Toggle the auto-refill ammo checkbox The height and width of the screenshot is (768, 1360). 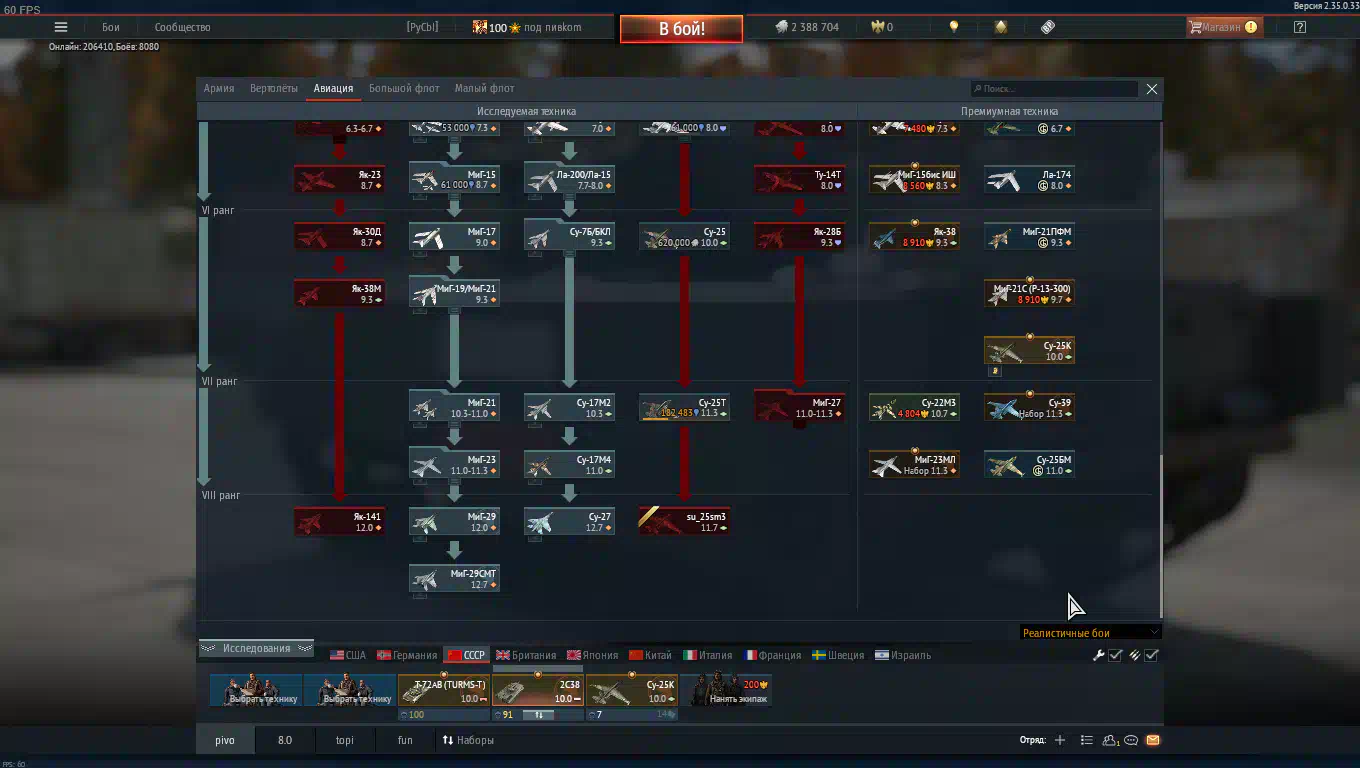click(1151, 655)
